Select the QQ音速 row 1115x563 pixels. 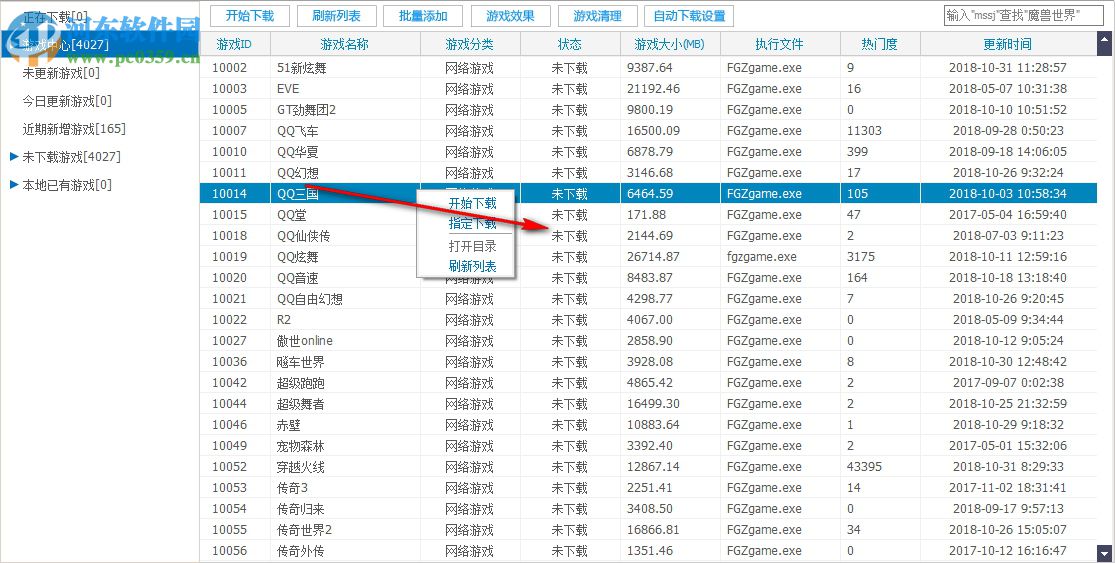pyautogui.click(x=648, y=278)
